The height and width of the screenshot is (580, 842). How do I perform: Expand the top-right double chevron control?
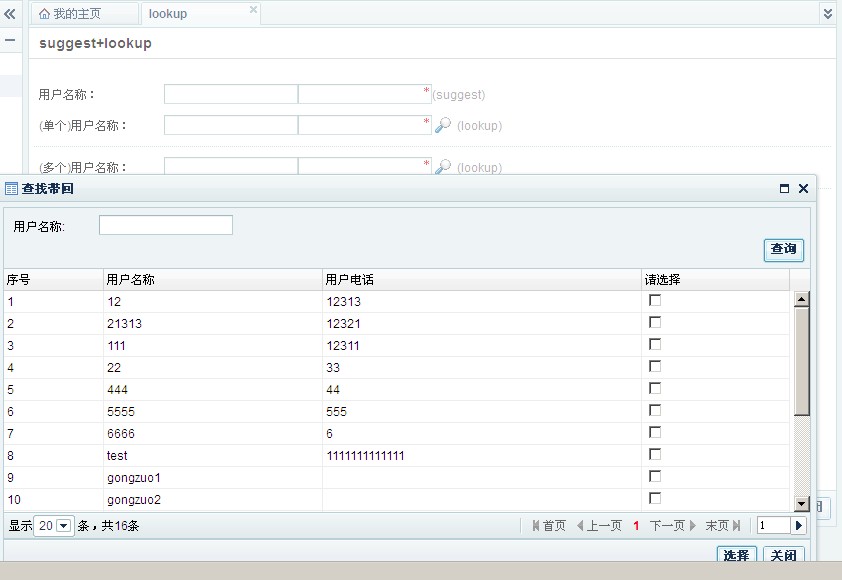(x=827, y=13)
